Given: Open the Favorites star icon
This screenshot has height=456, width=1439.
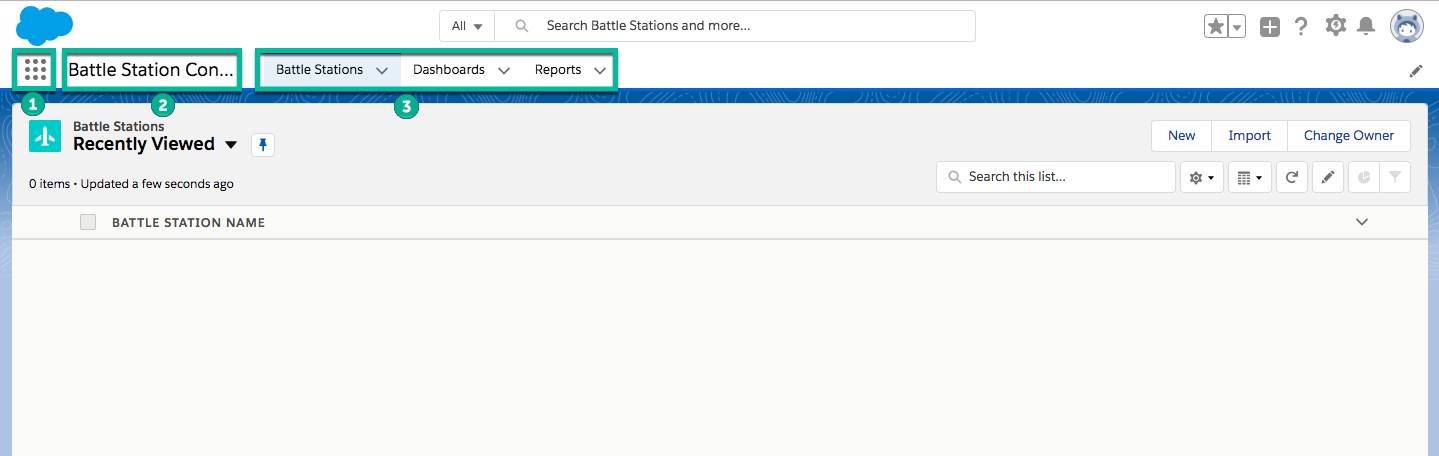Looking at the screenshot, I should pos(1215,27).
